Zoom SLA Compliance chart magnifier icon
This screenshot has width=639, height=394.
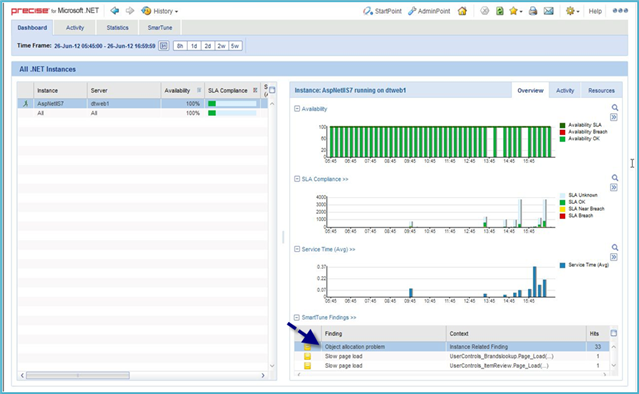[615, 178]
